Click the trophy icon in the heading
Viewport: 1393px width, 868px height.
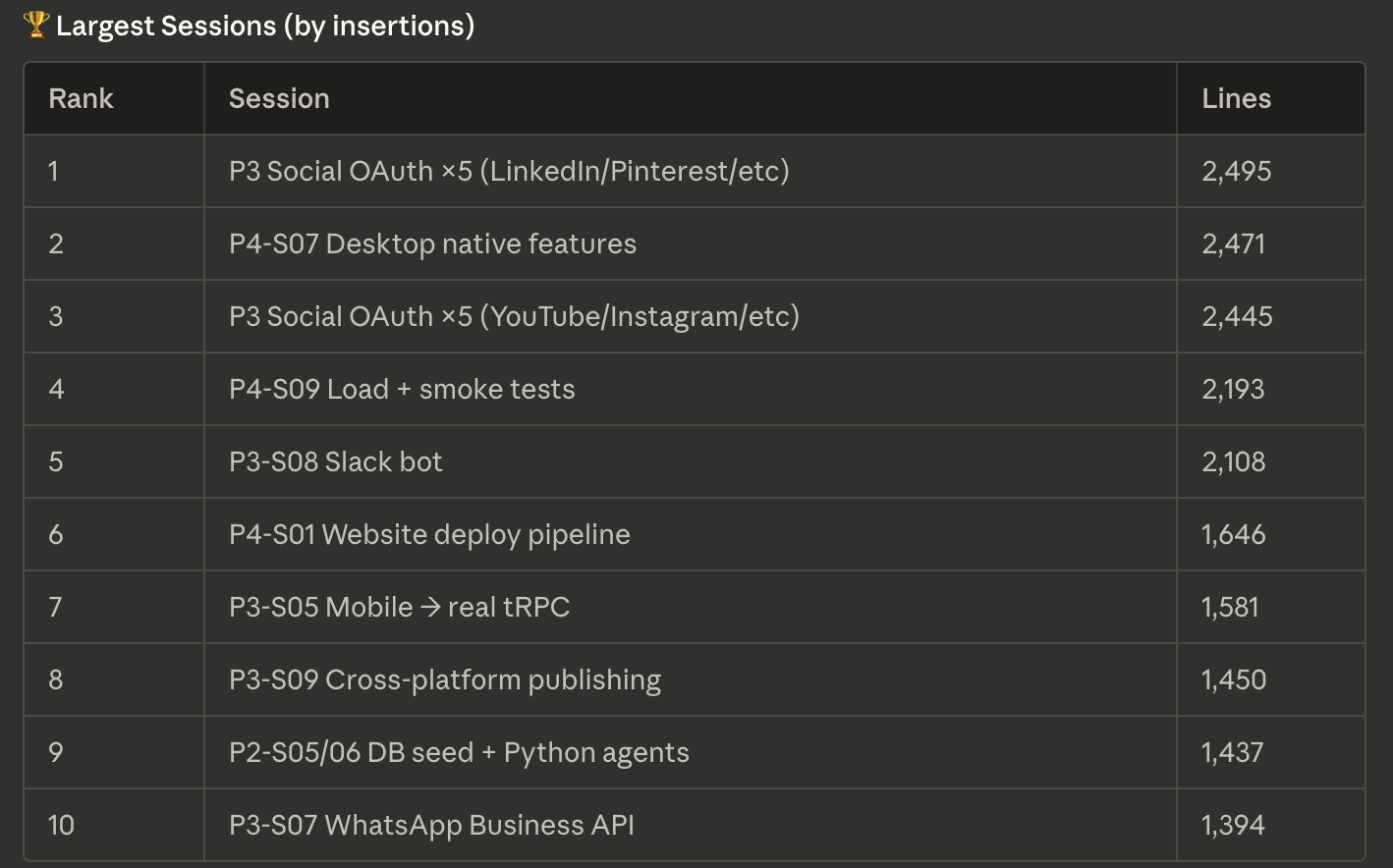pos(35,25)
